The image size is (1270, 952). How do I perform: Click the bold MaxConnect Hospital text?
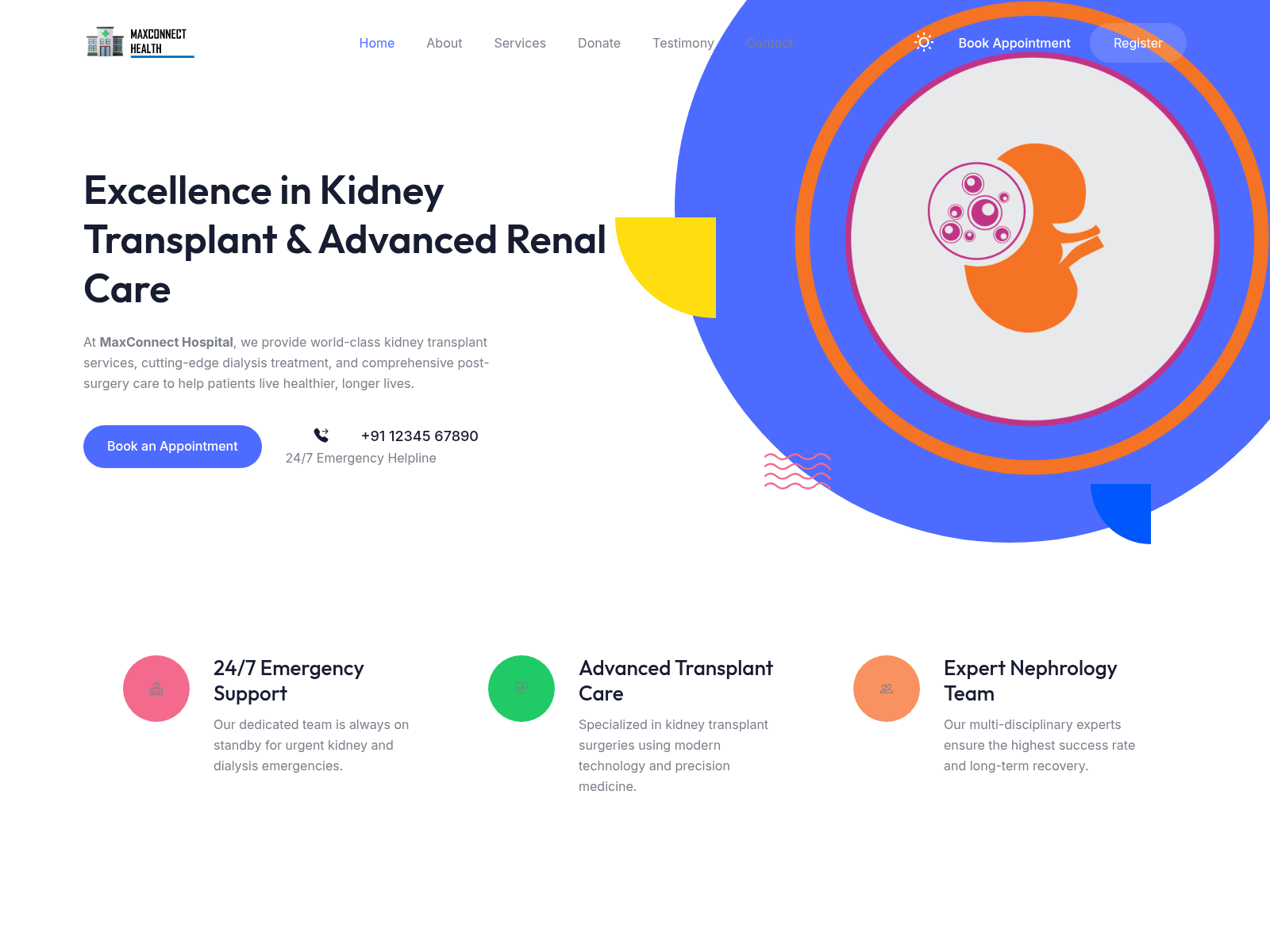click(167, 342)
